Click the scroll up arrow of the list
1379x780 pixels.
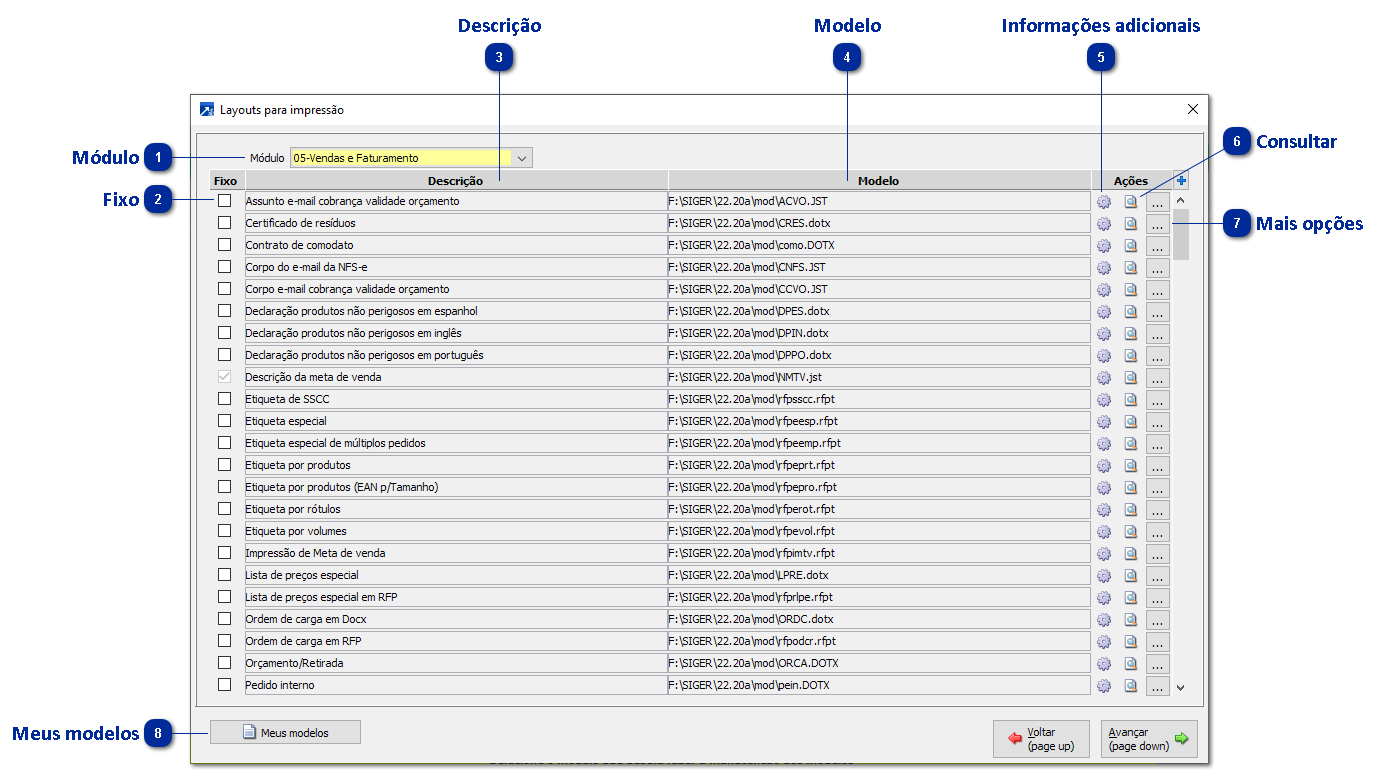click(x=1181, y=201)
